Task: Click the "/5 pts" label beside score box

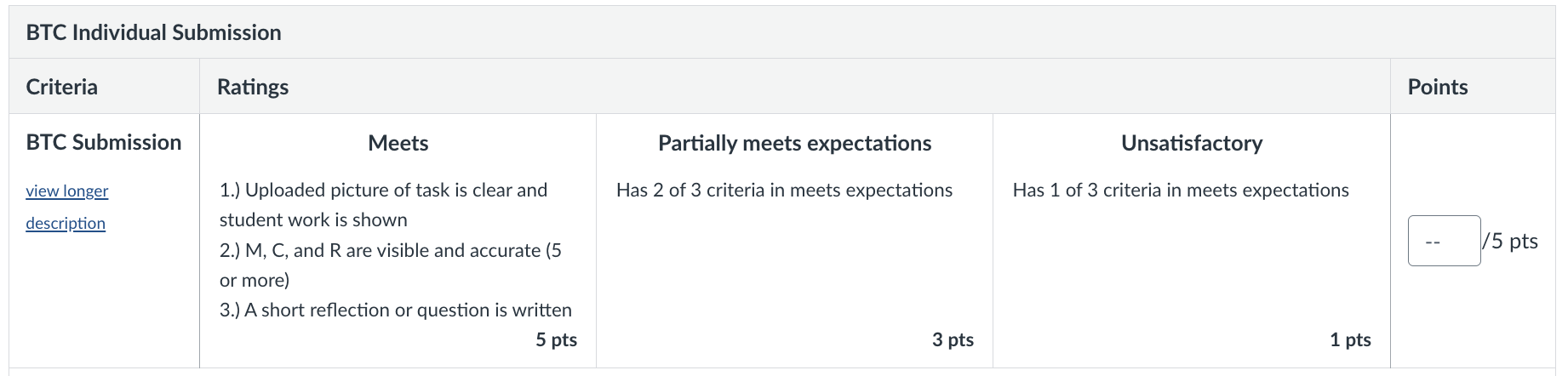Action: 1511,242
